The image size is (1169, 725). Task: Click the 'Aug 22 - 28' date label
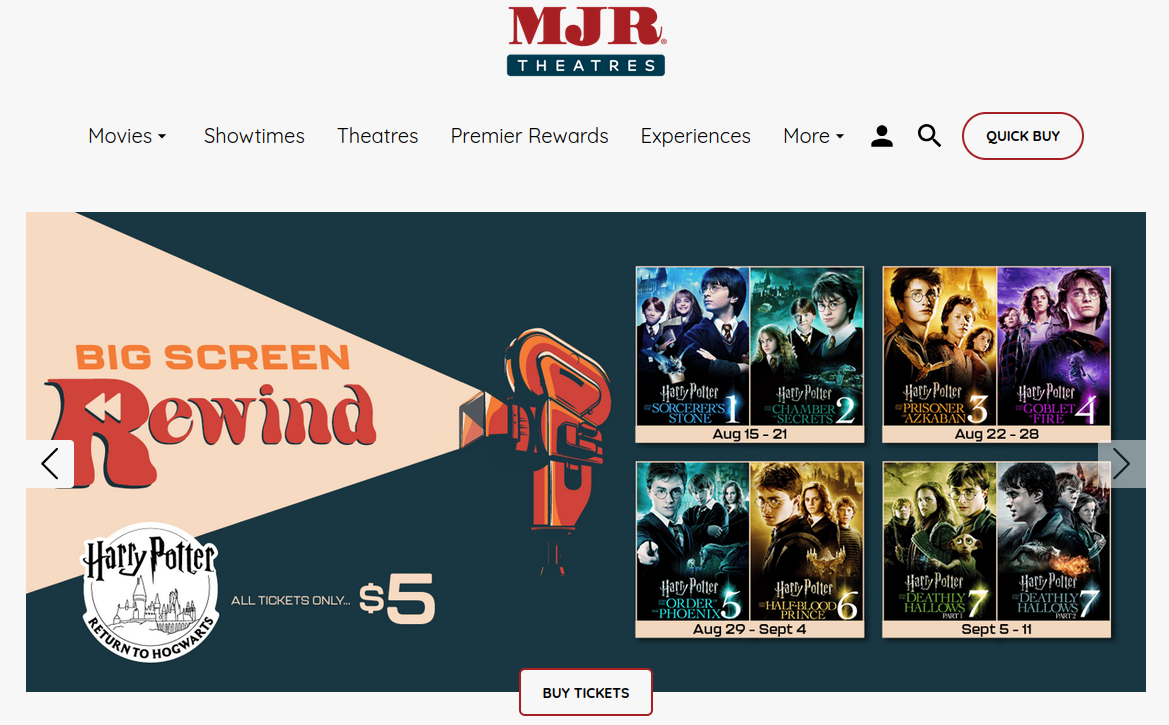click(x=997, y=434)
